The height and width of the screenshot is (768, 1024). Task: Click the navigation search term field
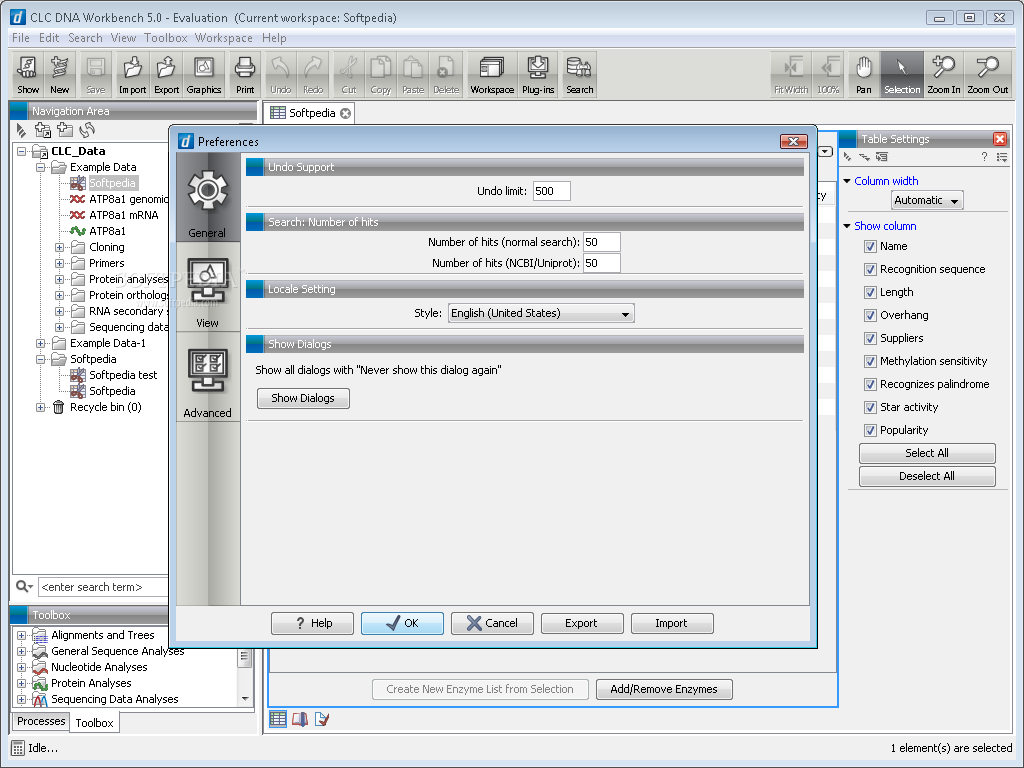click(x=103, y=586)
